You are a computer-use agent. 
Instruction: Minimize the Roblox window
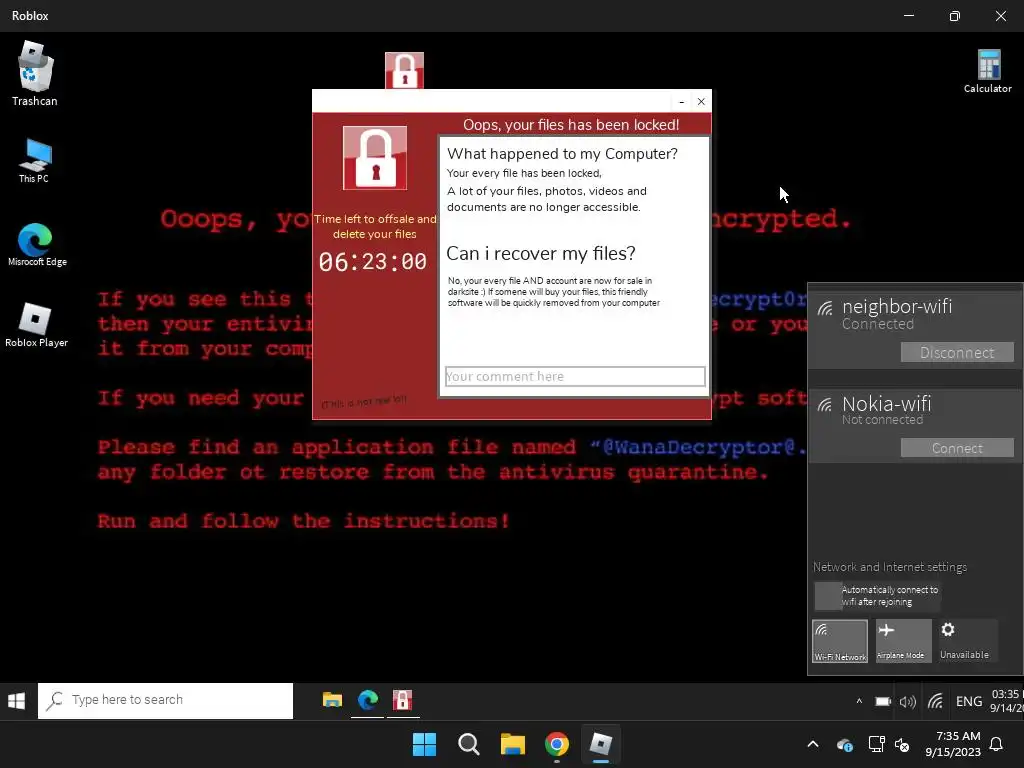click(909, 16)
